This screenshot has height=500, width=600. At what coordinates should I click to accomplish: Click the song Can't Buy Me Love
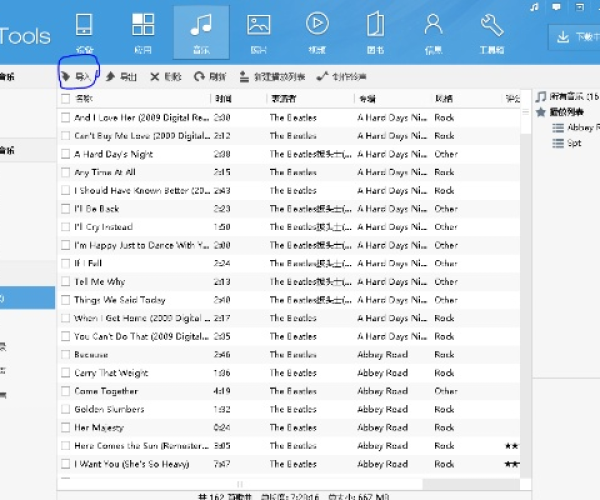click(142, 136)
